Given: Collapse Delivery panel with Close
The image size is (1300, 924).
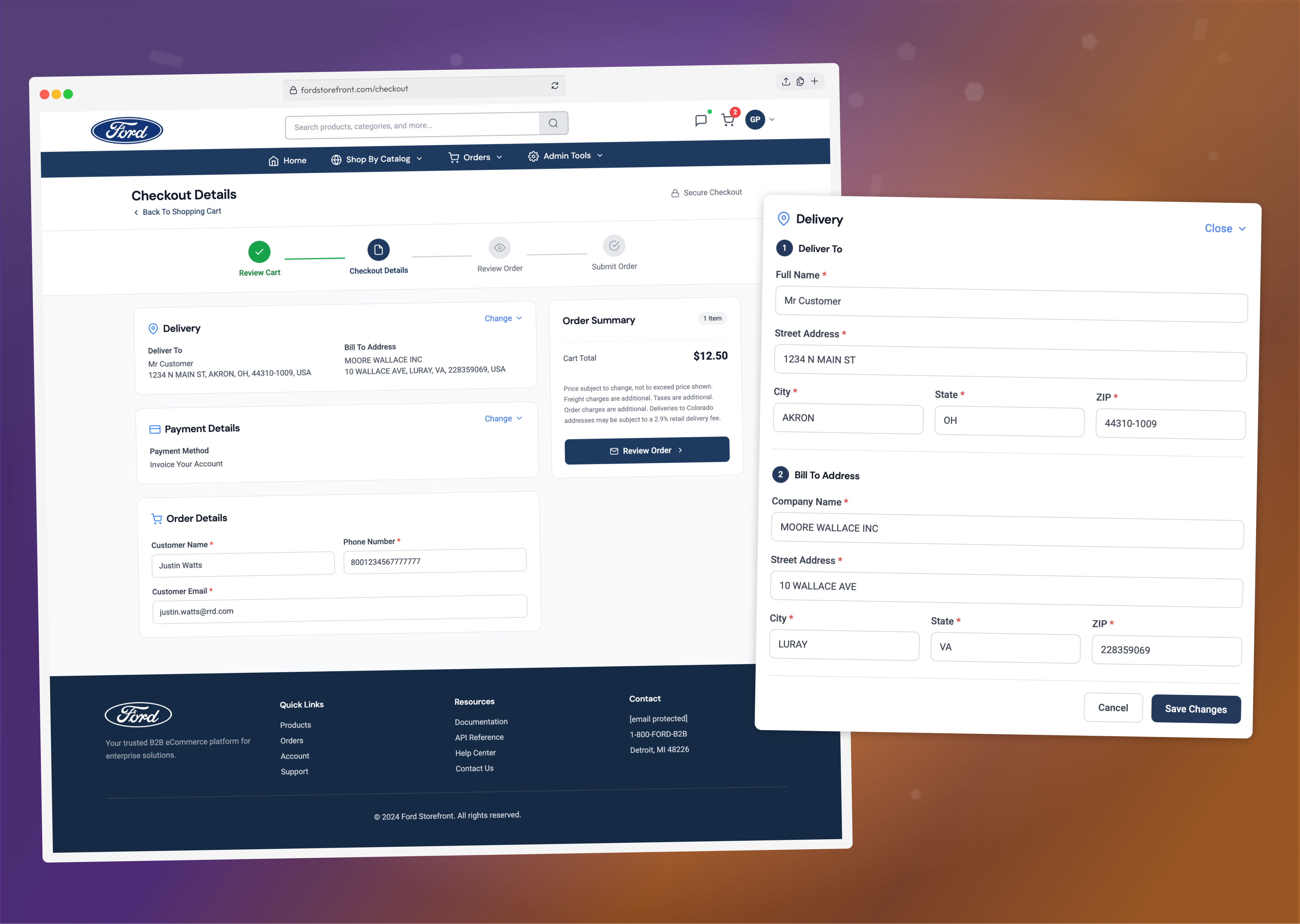Looking at the screenshot, I should [1224, 228].
